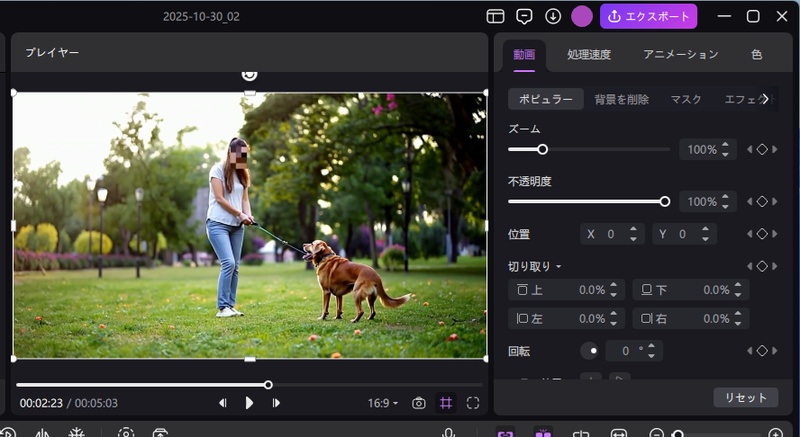Select the 背景を削除 sub-tab
Screen dimensions: 800x437
621,99
